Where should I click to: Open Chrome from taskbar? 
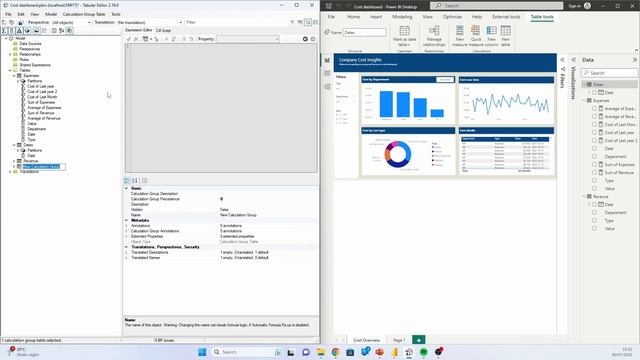click(335, 352)
